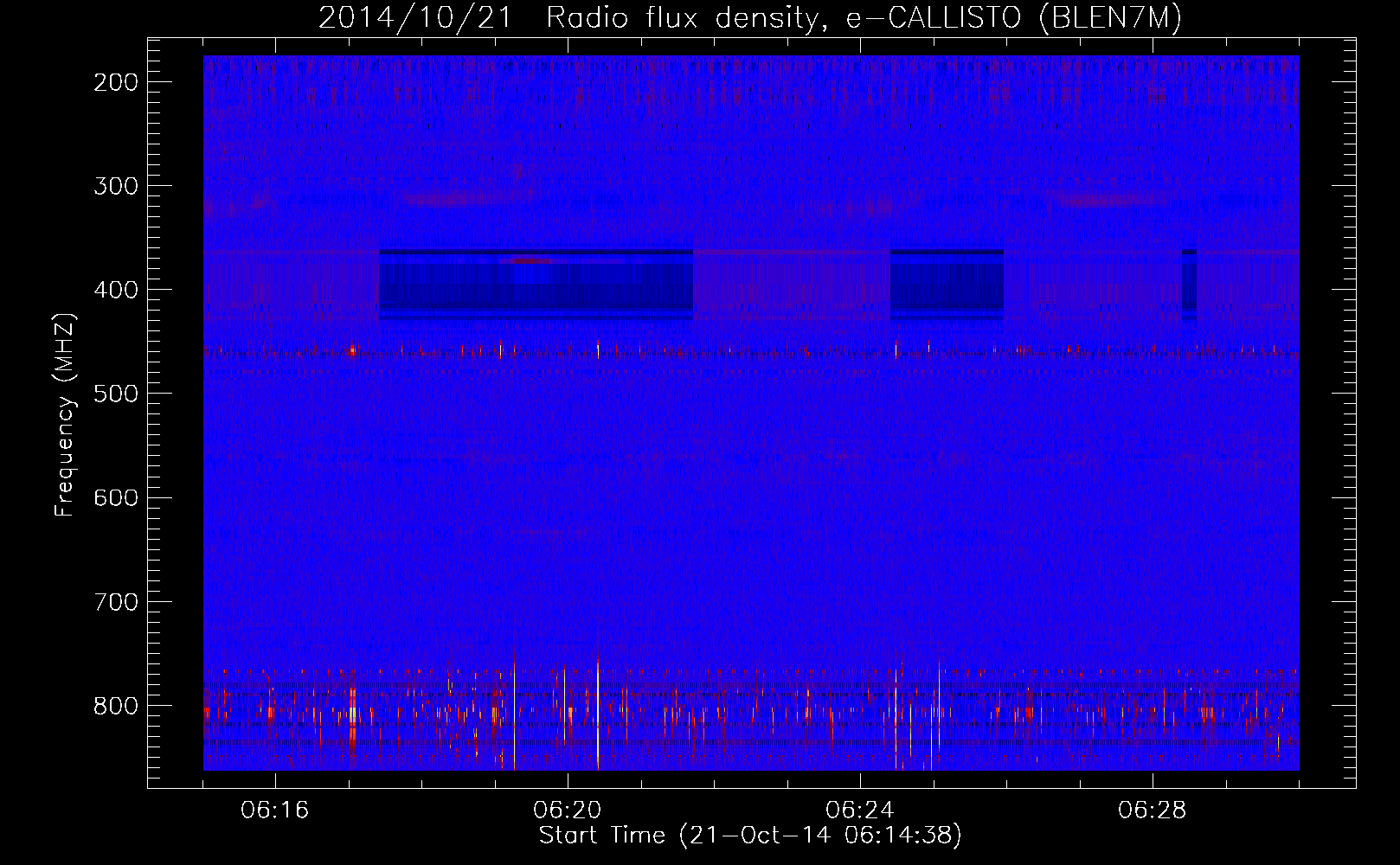Select the 800 frequency tick label
The height and width of the screenshot is (865, 1400).
(x=115, y=705)
